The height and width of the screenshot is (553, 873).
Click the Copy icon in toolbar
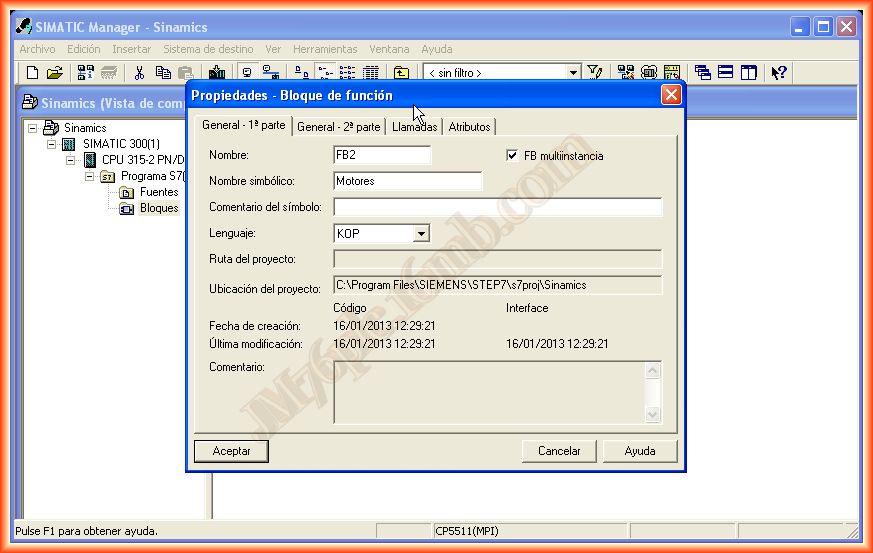162,72
